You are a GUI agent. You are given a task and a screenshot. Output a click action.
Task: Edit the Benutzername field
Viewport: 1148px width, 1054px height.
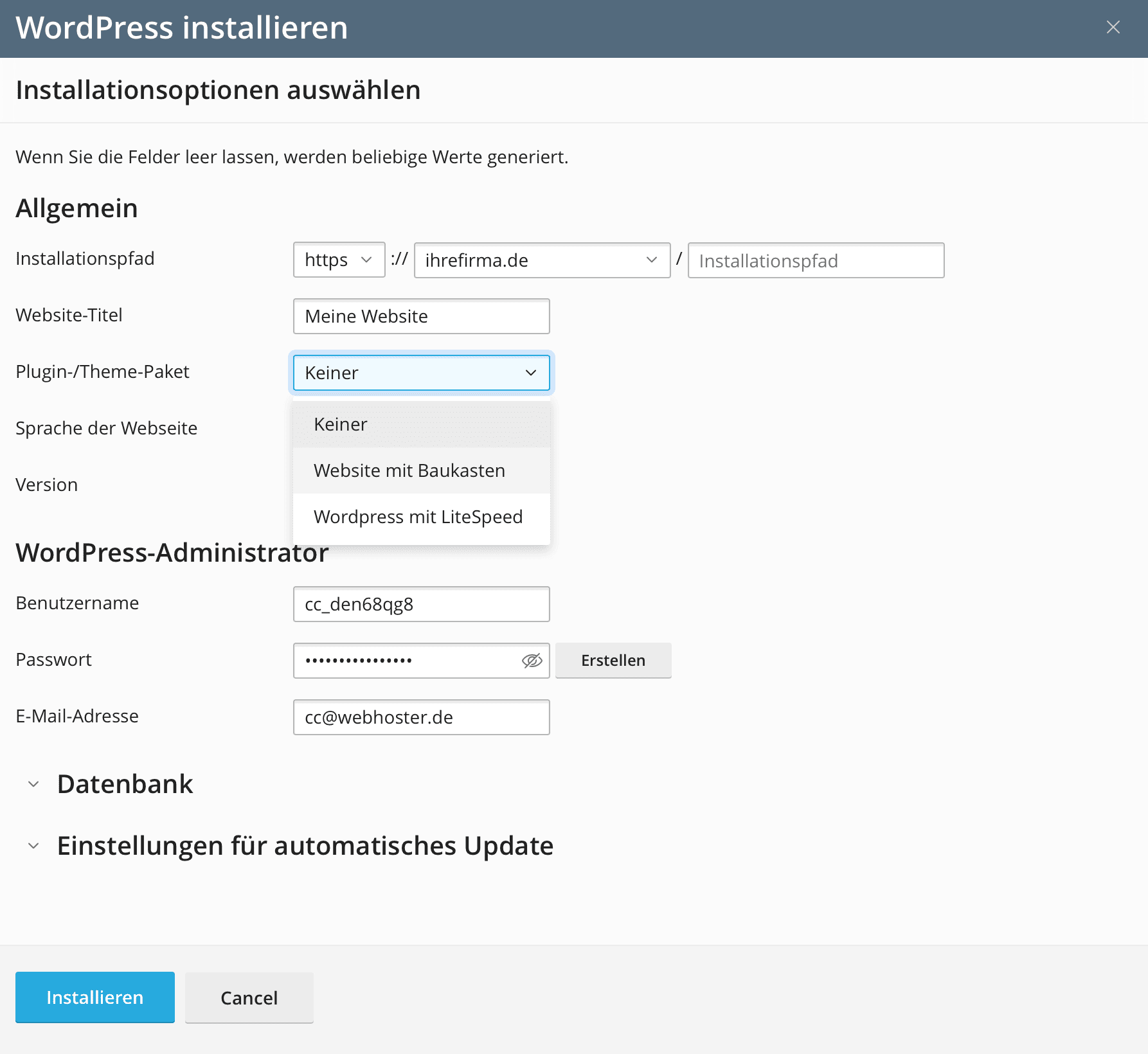tap(421, 604)
